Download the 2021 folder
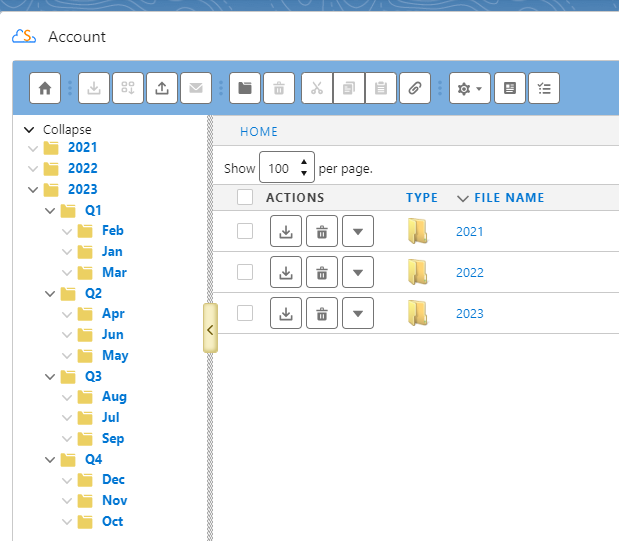This screenshot has height=541, width=619. point(286,232)
